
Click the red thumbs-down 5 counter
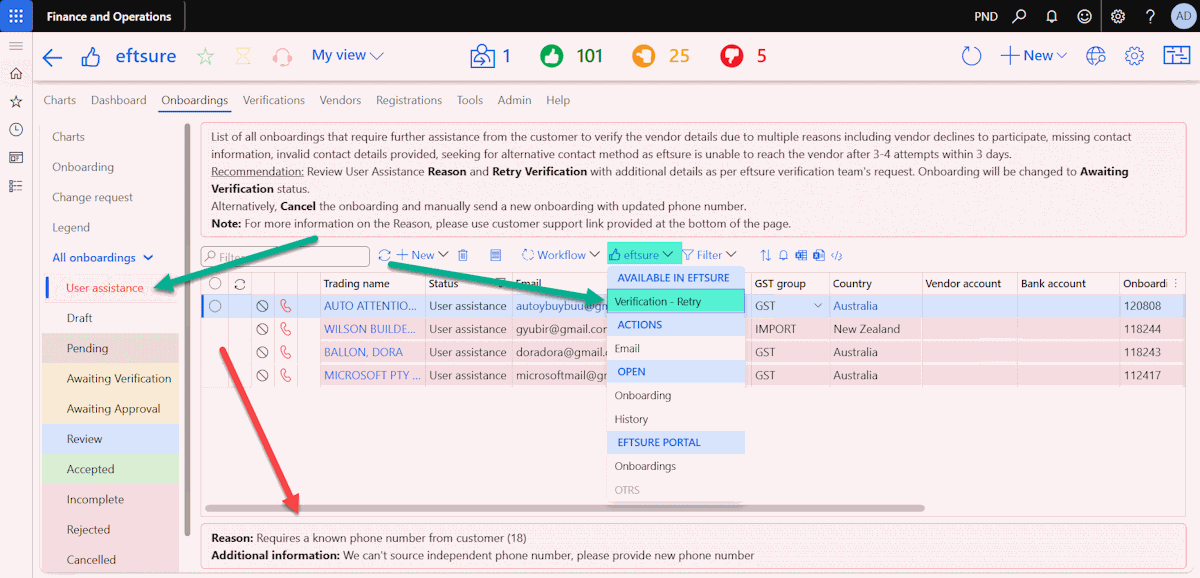pos(732,56)
